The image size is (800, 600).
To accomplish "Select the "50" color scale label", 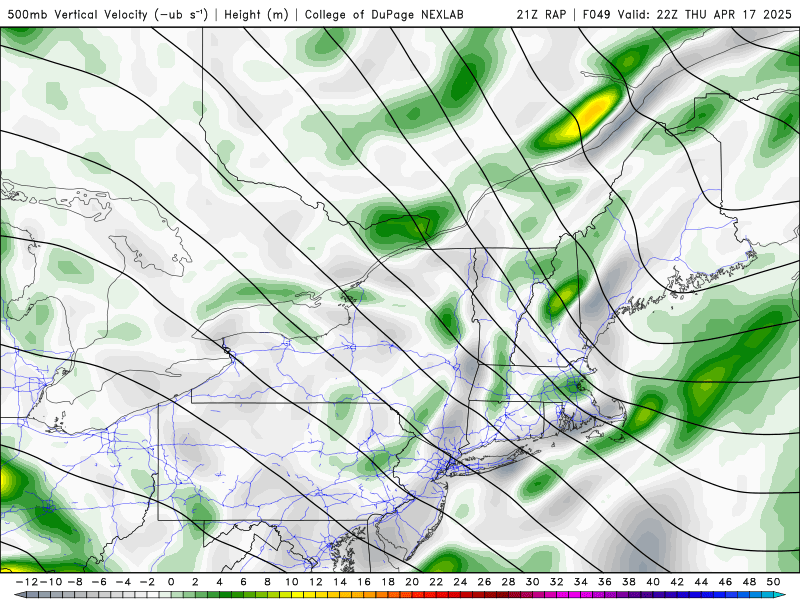I will 773,582.
